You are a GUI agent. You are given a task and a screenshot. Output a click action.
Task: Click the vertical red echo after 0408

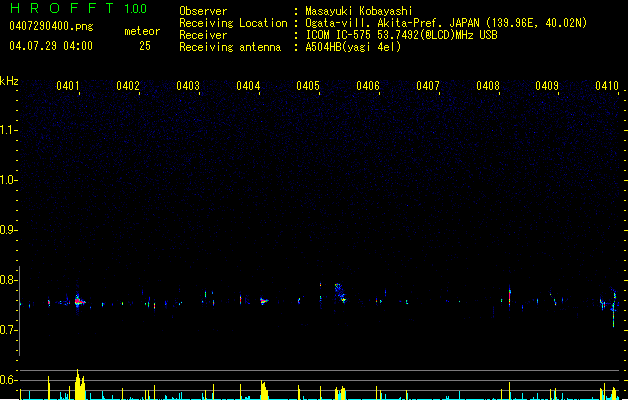coord(509,298)
